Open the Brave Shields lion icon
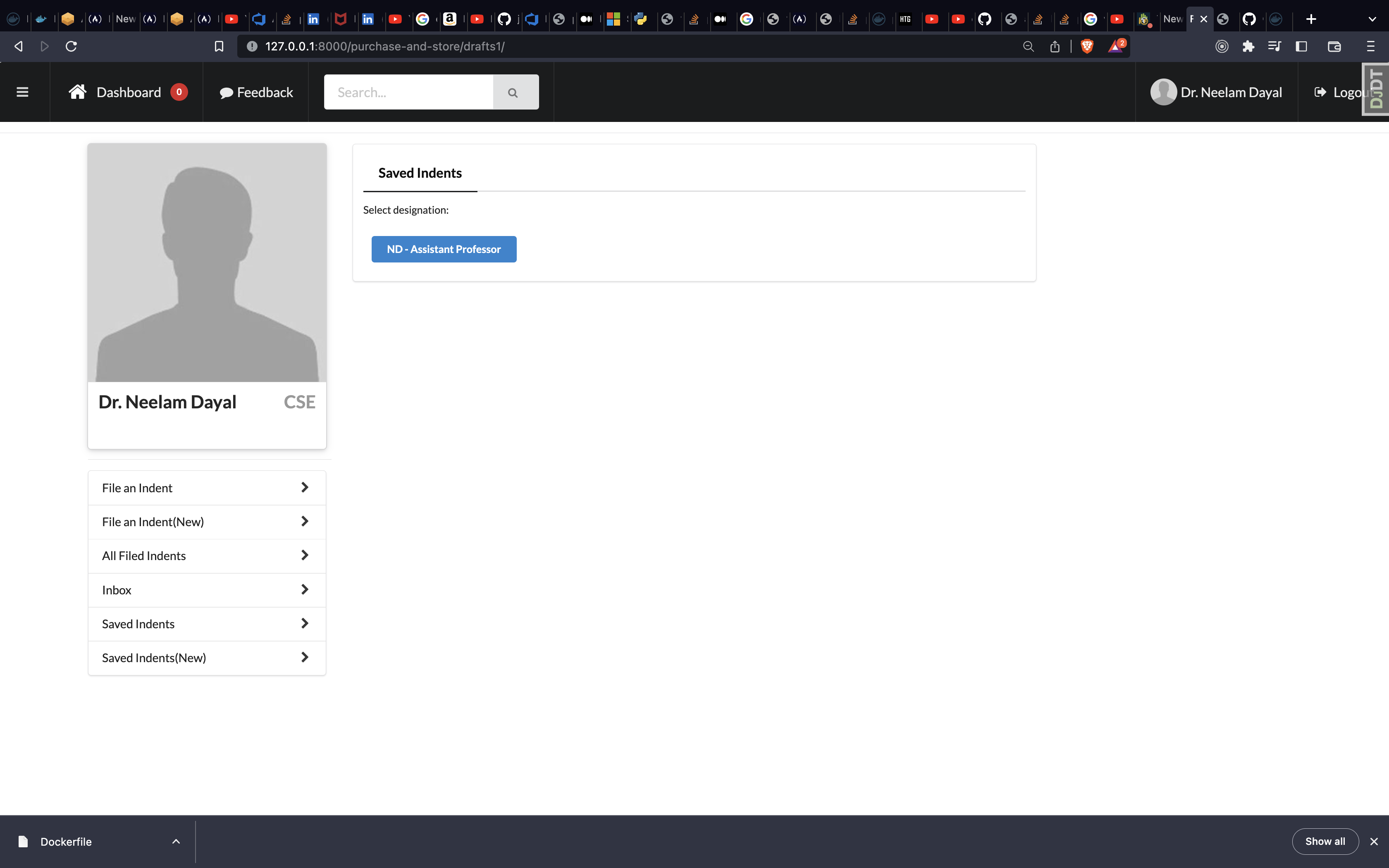Image resolution: width=1389 pixels, height=868 pixels. click(1086, 46)
